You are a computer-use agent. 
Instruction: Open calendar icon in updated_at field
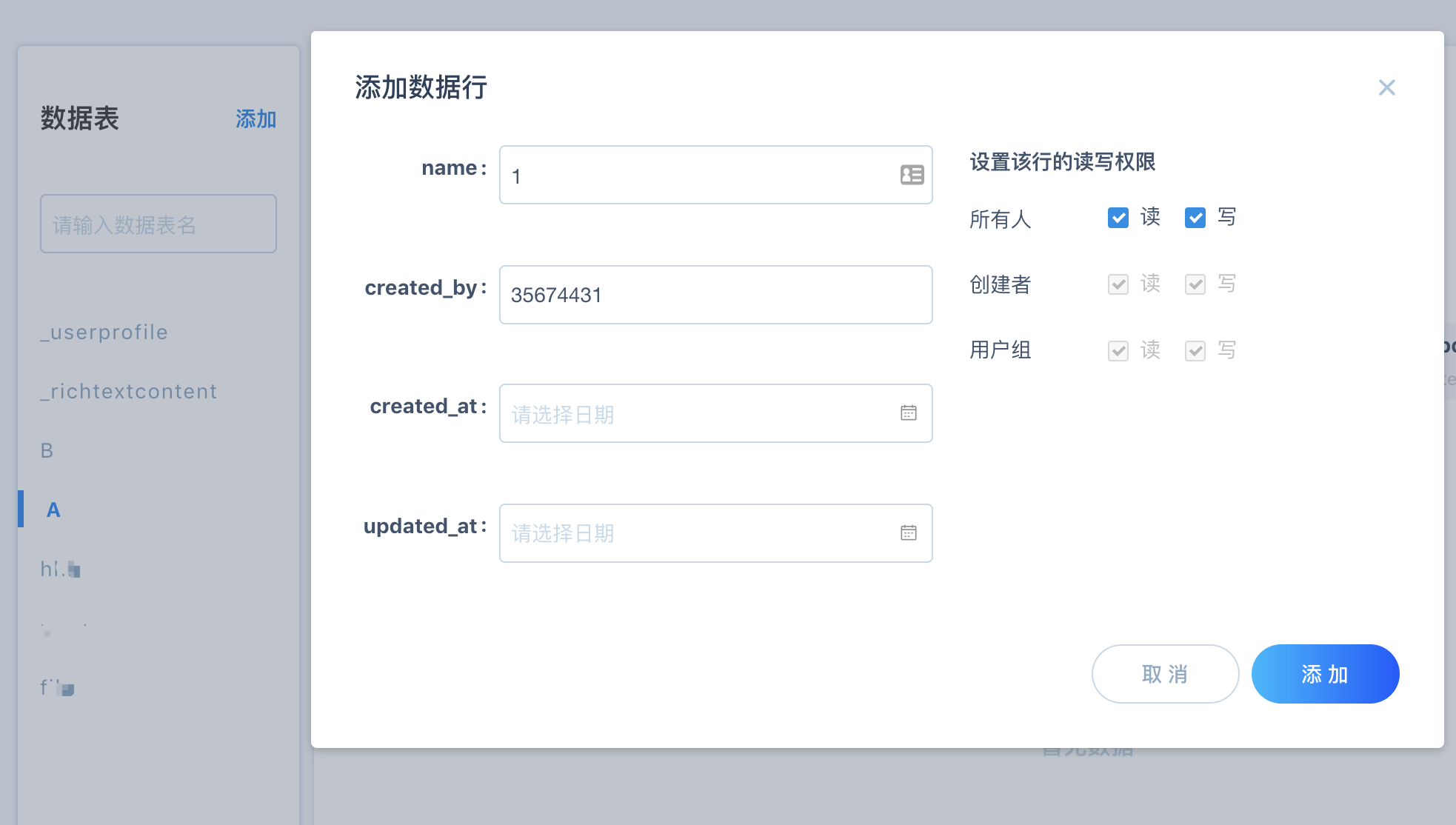[909, 533]
